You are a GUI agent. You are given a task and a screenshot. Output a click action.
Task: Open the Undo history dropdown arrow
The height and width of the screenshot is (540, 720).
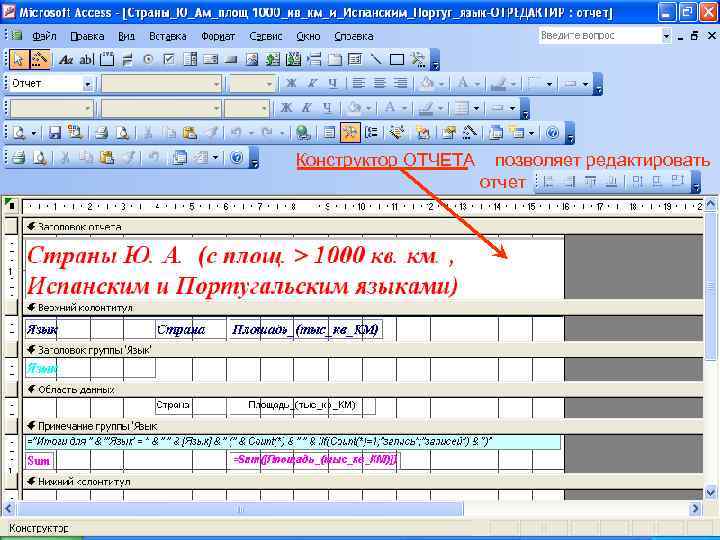pyautogui.click(x=251, y=134)
